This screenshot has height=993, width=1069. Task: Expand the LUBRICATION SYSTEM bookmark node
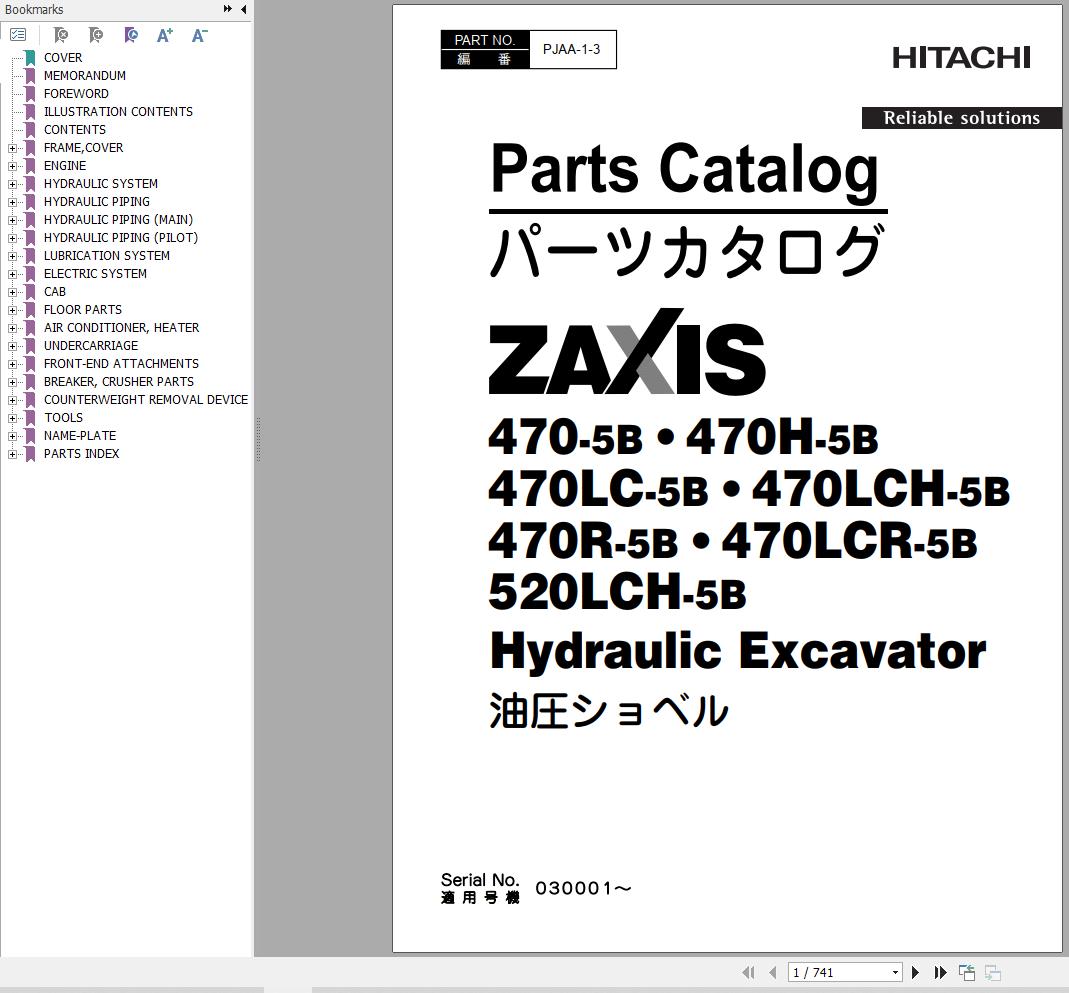[12, 256]
